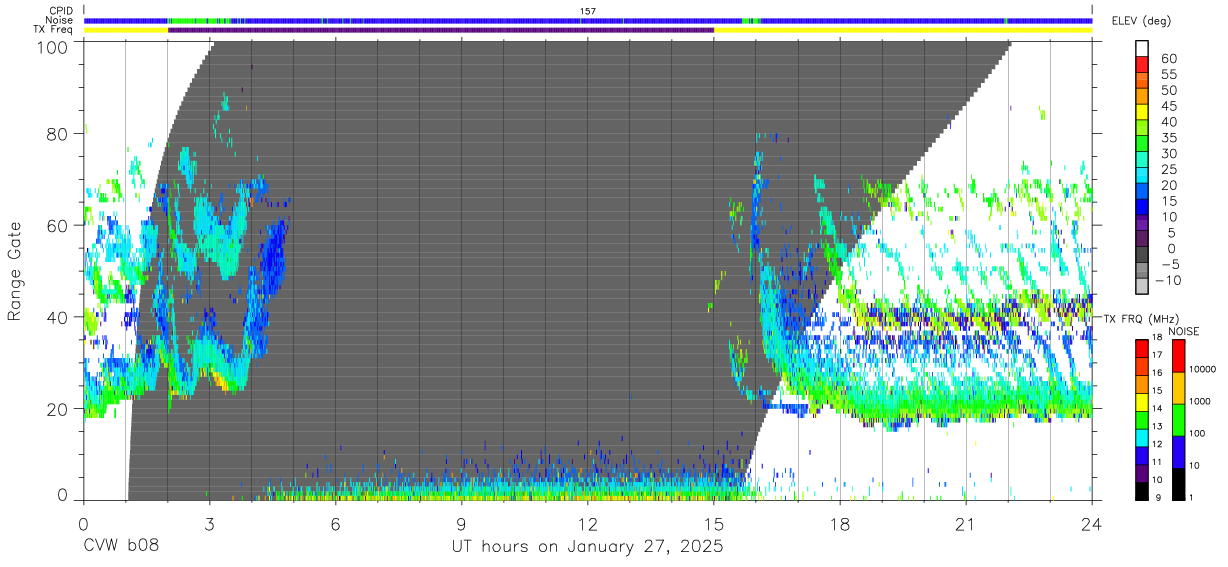The height and width of the screenshot is (567, 1228).
Task: Click the CPID value 157 label
Action: 588,11
